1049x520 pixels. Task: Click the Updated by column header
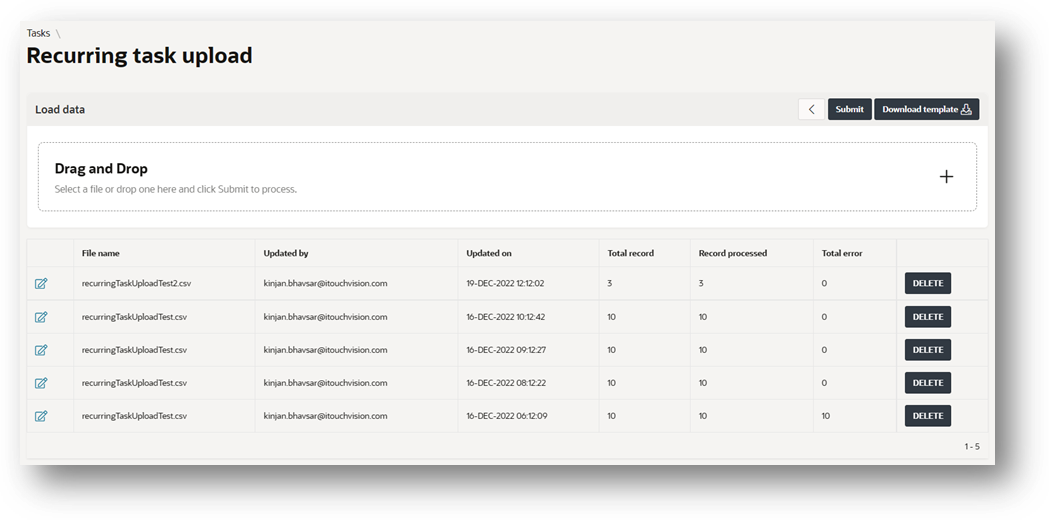[x=286, y=254]
